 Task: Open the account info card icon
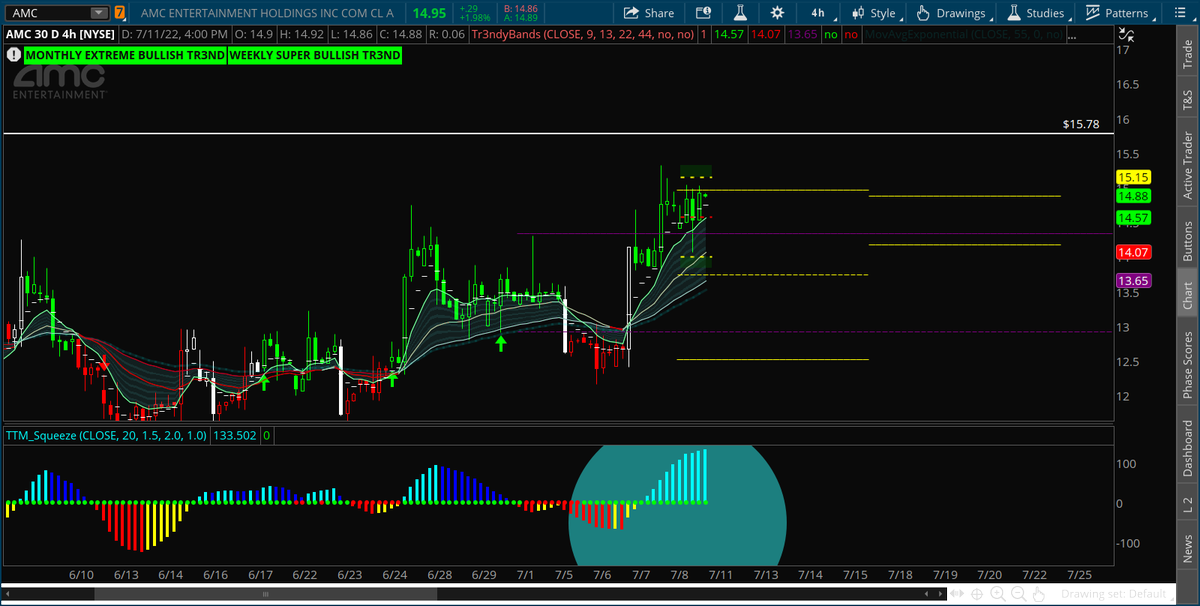[702, 12]
